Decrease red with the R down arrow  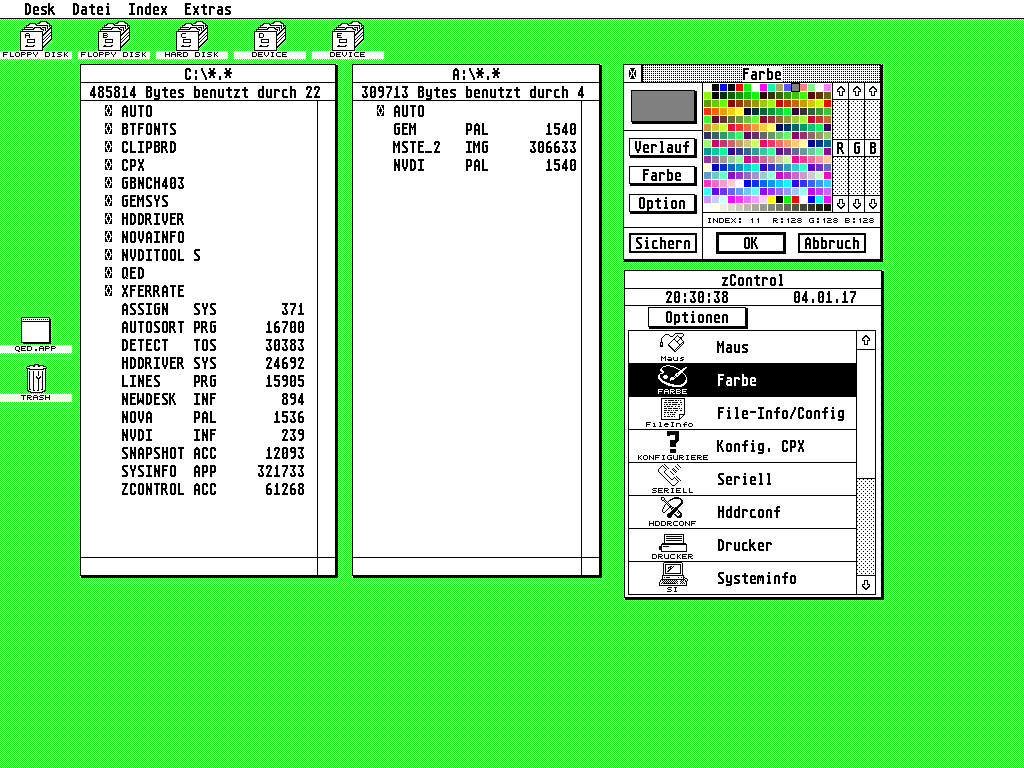click(x=841, y=204)
